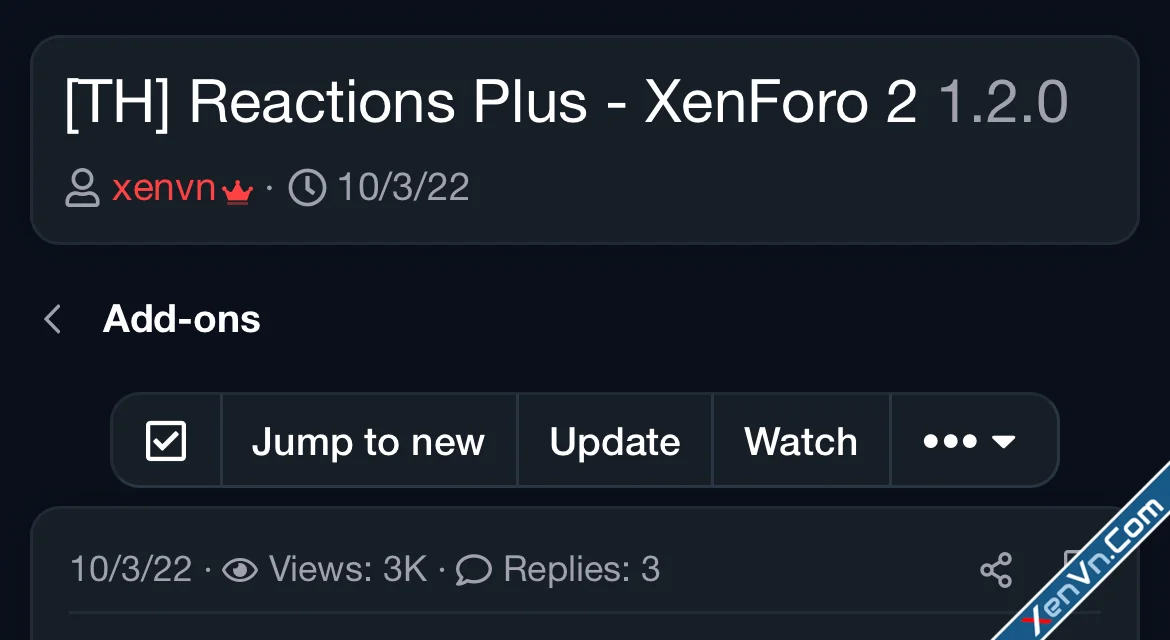
Task: Click the clock icon in thread header
Action: pyautogui.click(x=307, y=188)
